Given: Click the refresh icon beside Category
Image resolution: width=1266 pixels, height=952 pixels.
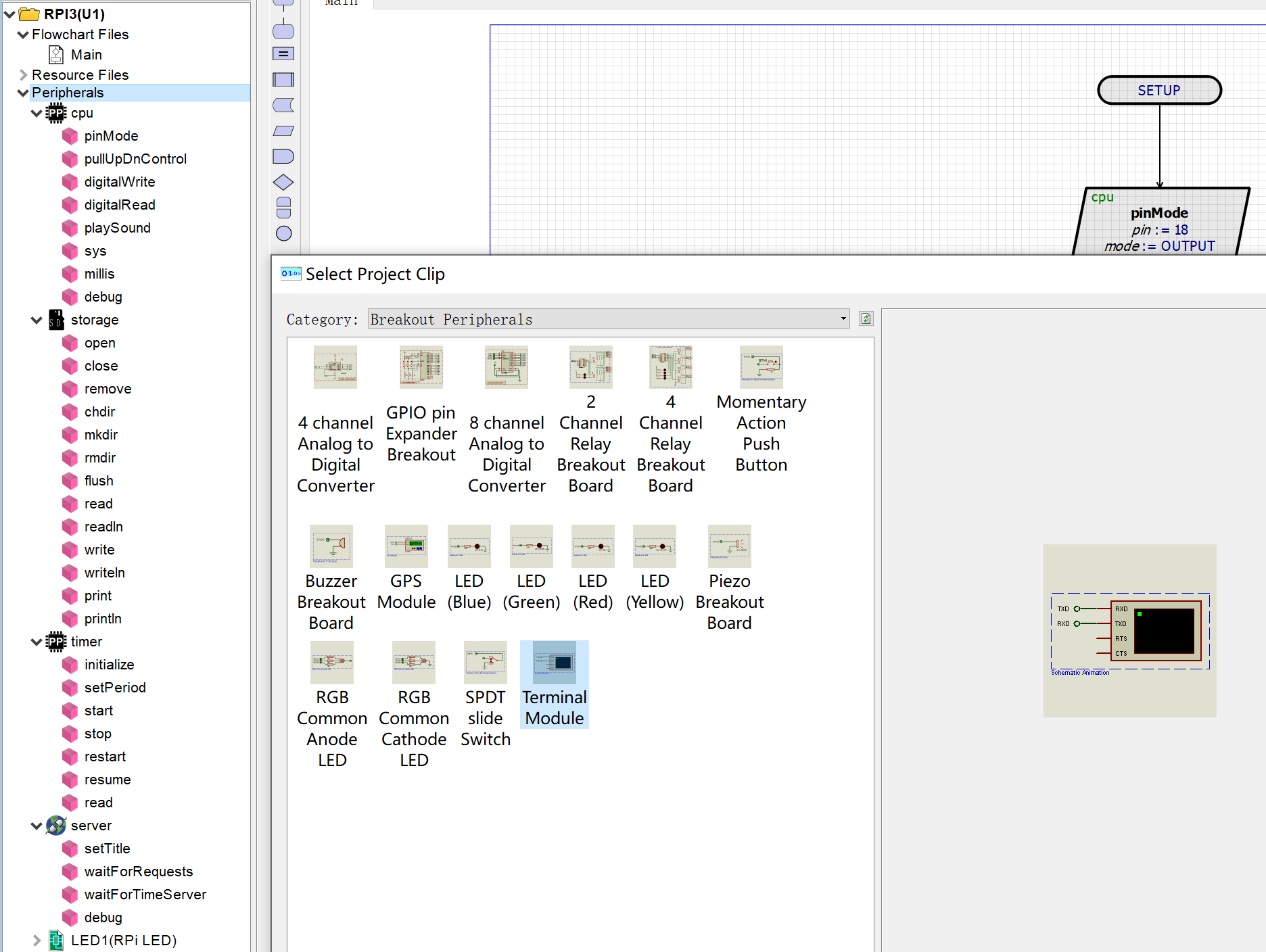Looking at the screenshot, I should pyautogui.click(x=866, y=319).
